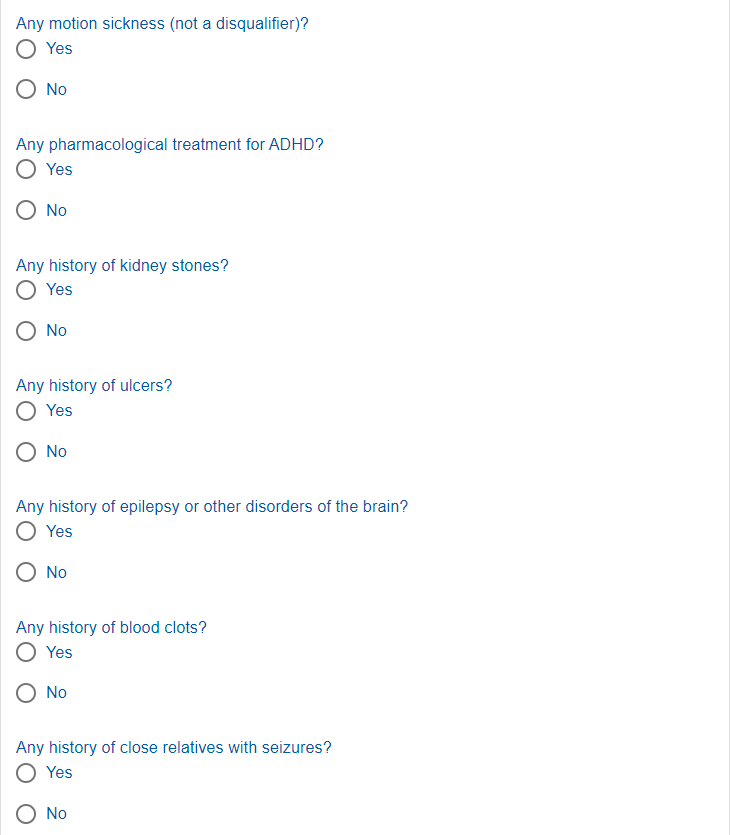The image size is (730, 835).
Task: Choose Yes for blood clots history
Action: point(27,653)
